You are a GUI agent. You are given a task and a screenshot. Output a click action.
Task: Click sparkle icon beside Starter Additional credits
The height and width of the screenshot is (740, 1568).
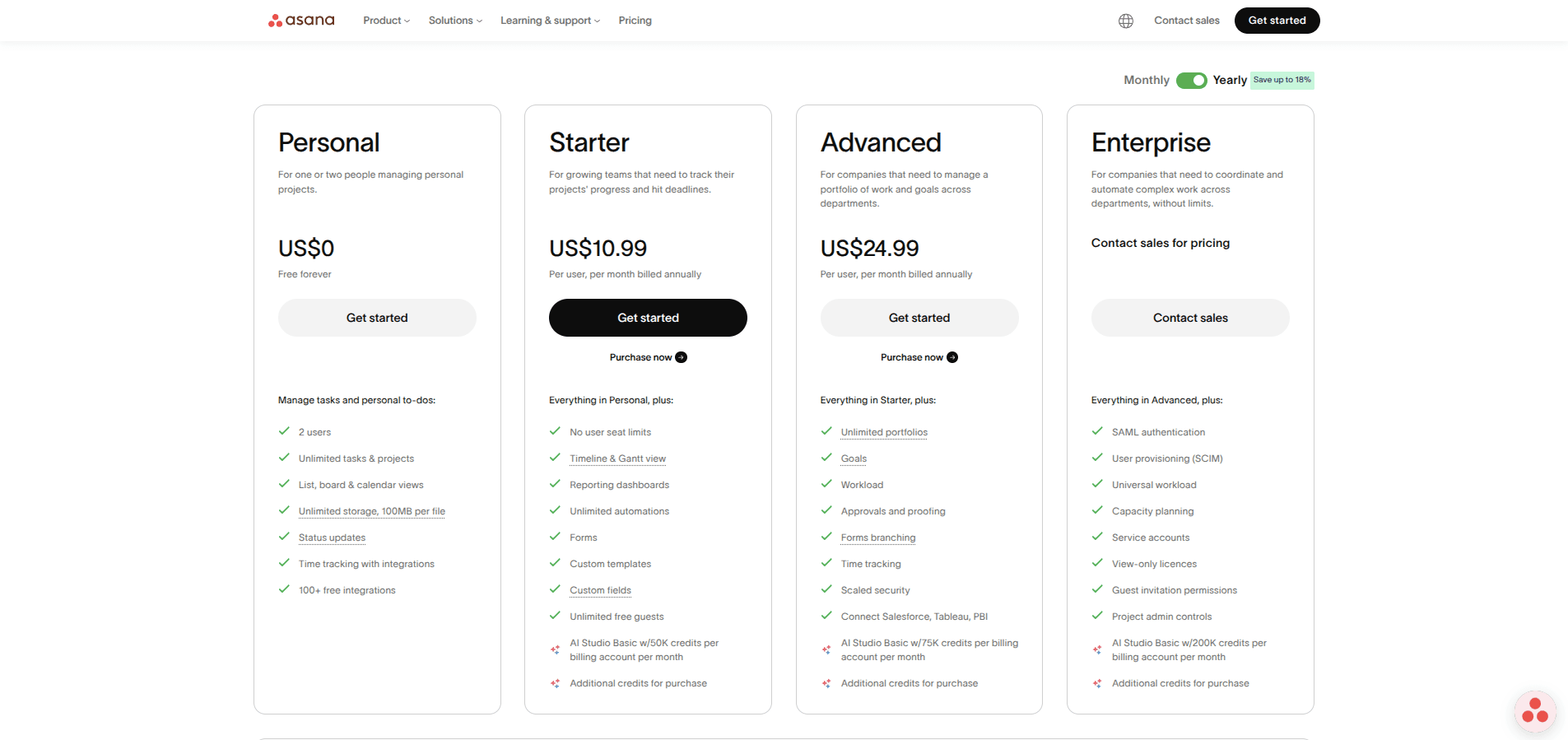[x=556, y=683]
